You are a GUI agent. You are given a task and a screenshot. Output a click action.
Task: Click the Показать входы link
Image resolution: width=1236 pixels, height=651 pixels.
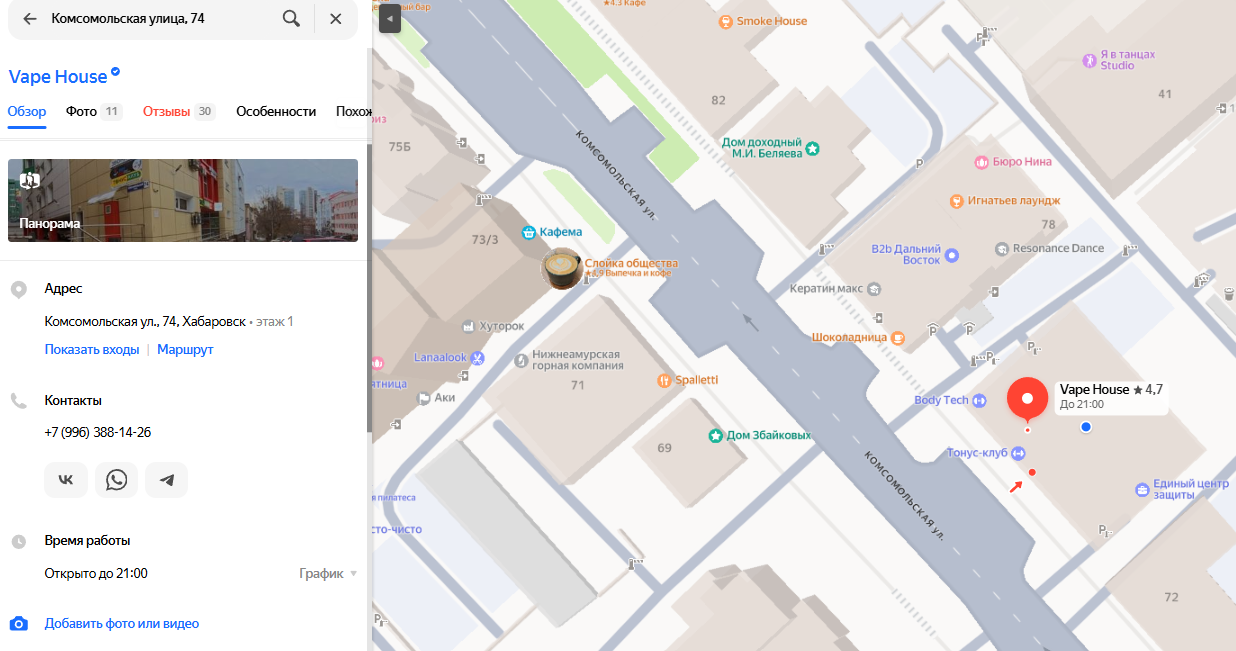pos(92,350)
